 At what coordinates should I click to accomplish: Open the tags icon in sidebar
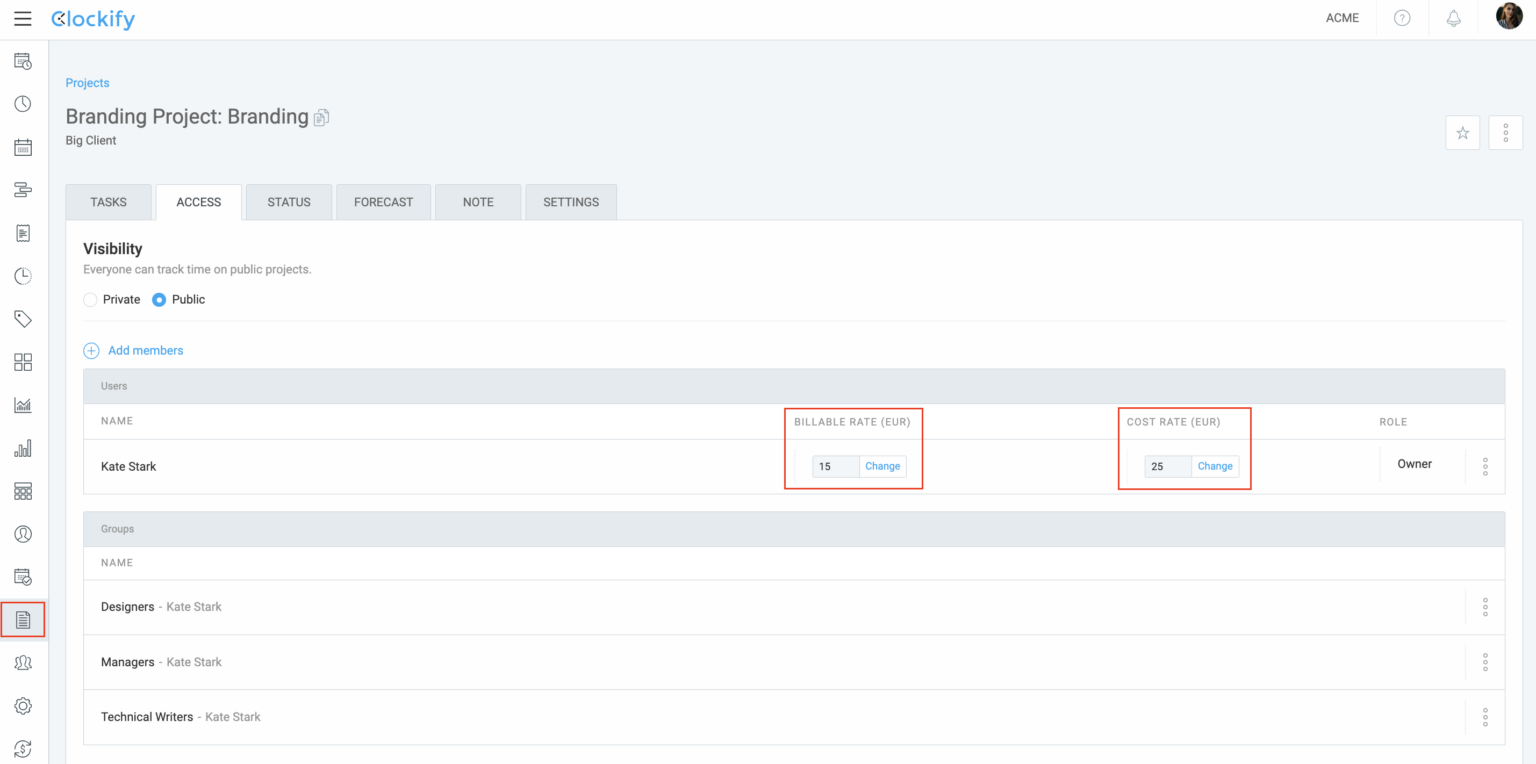click(x=23, y=319)
